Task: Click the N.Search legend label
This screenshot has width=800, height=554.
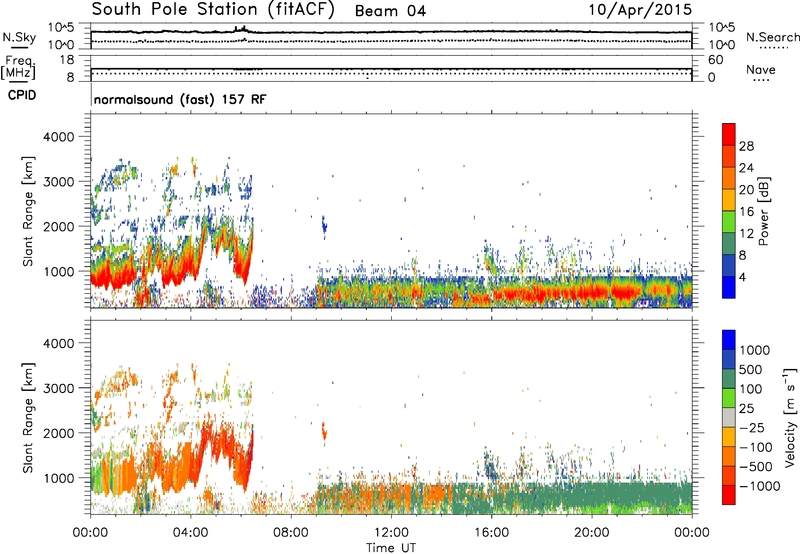Action: pos(773,37)
